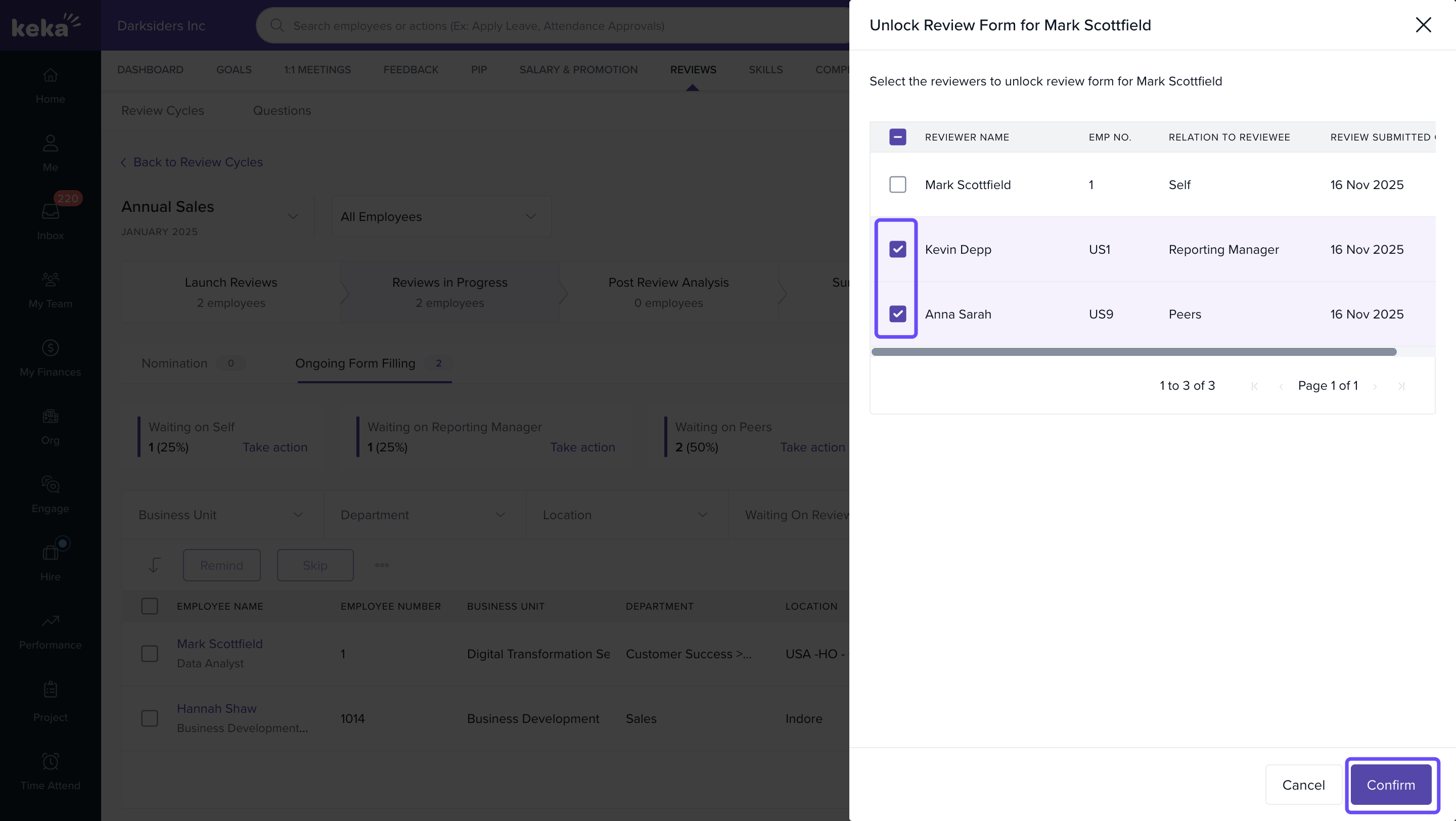1456x821 pixels.
Task: Uncheck the Kevin Depp reviewer checkbox
Action: tap(897, 249)
